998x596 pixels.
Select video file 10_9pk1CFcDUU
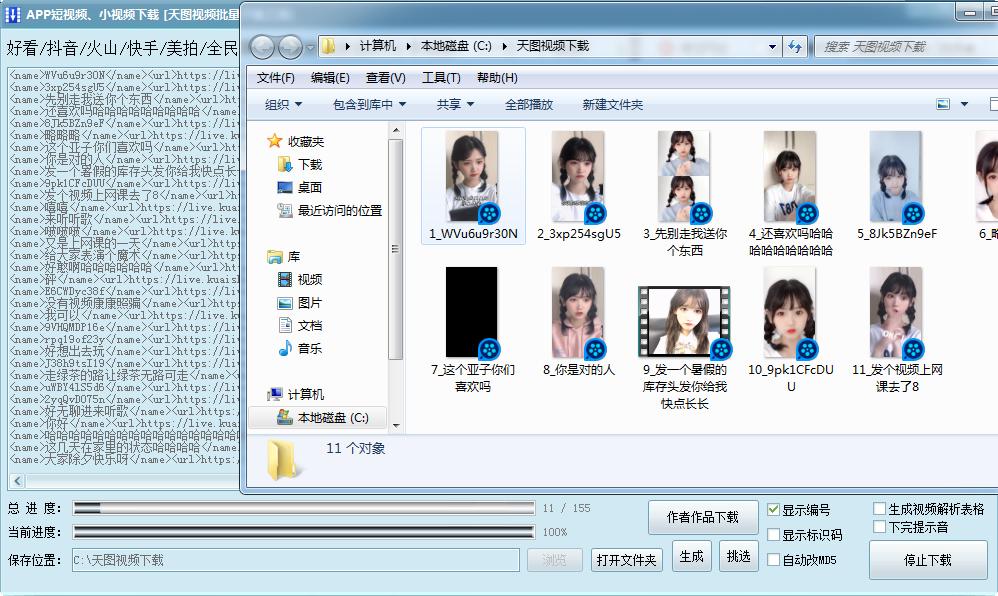click(x=791, y=330)
